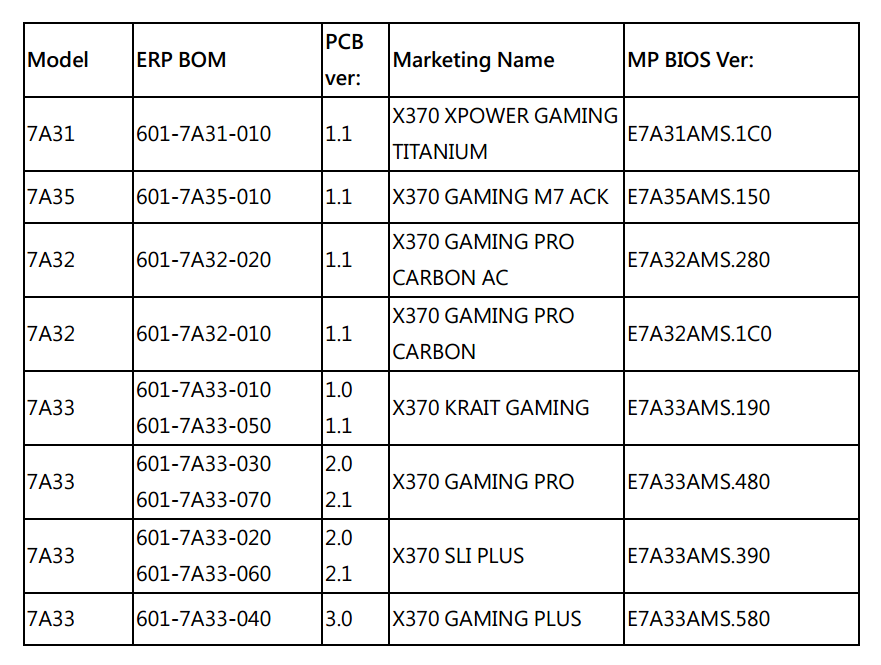Click the 7A35 model cell
This screenshot has width=881, height=665.
point(51,197)
